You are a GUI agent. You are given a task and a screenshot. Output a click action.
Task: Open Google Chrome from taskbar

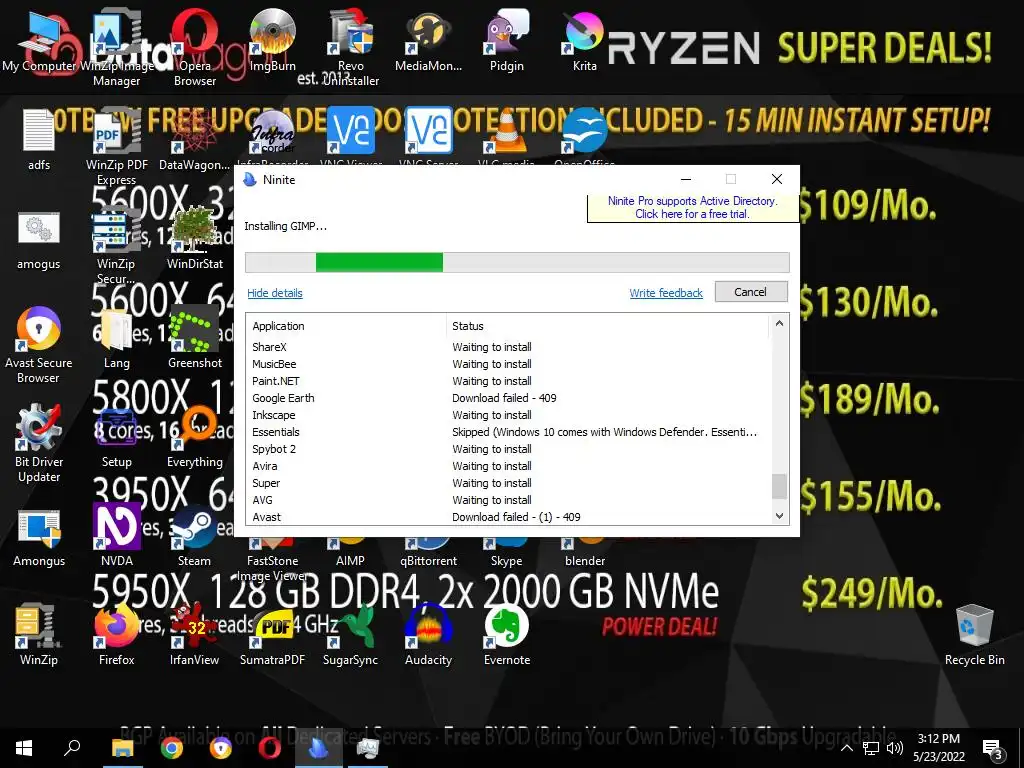pyautogui.click(x=172, y=748)
